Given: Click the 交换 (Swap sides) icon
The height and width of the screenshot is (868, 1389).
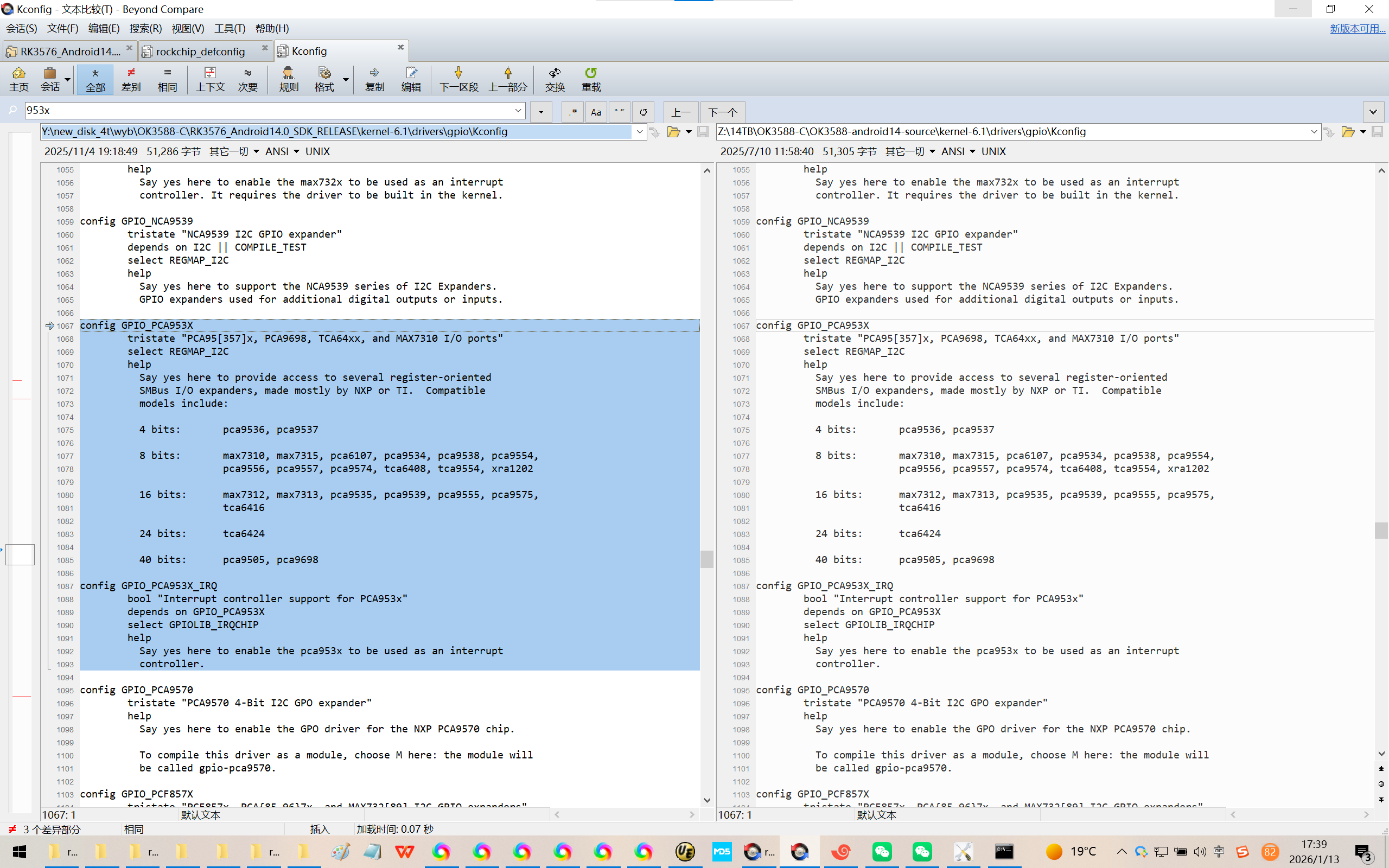Looking at the screenshot, I should [555, 79].
